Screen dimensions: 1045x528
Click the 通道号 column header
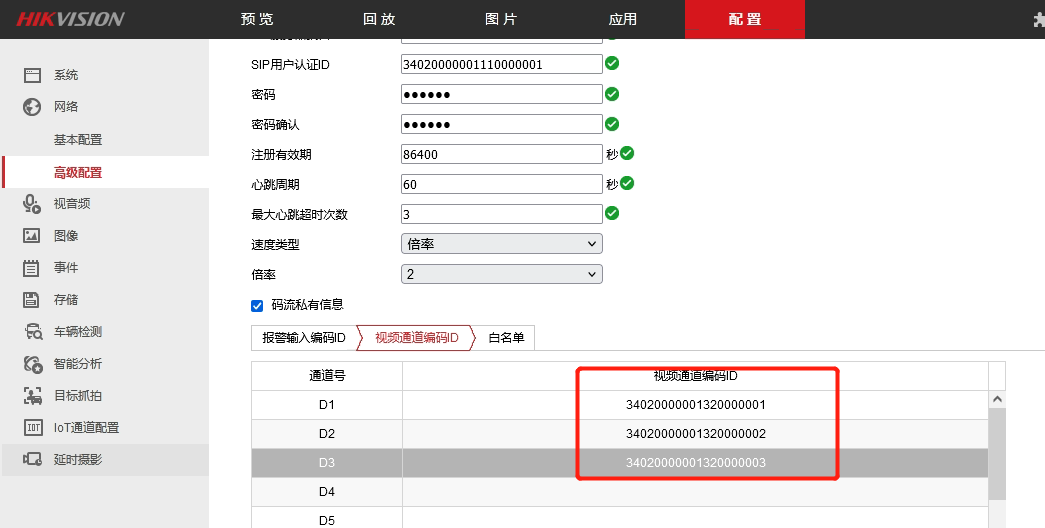(x=327, y=376)
